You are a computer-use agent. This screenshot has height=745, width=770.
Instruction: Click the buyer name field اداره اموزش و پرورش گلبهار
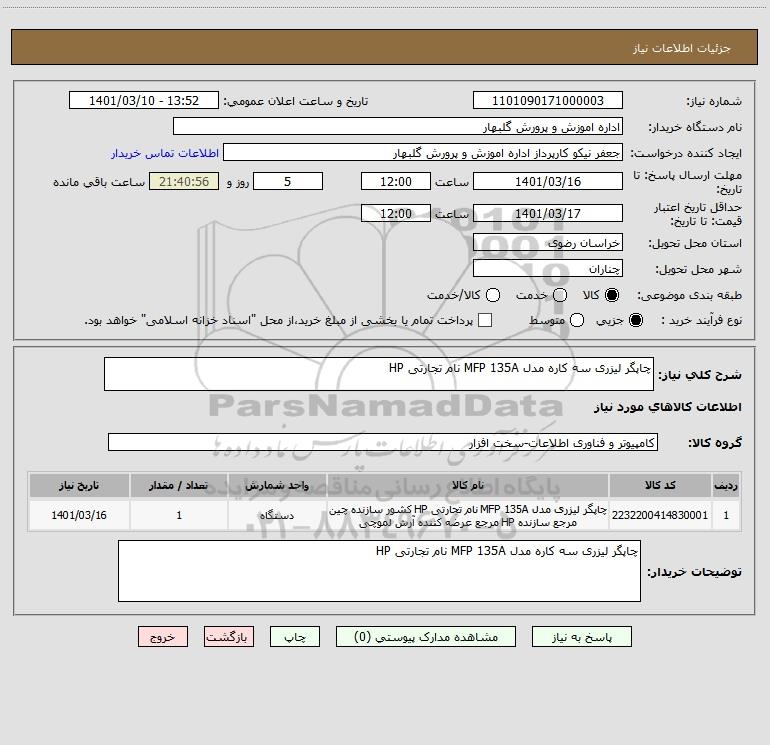click(x=398, y=126)
